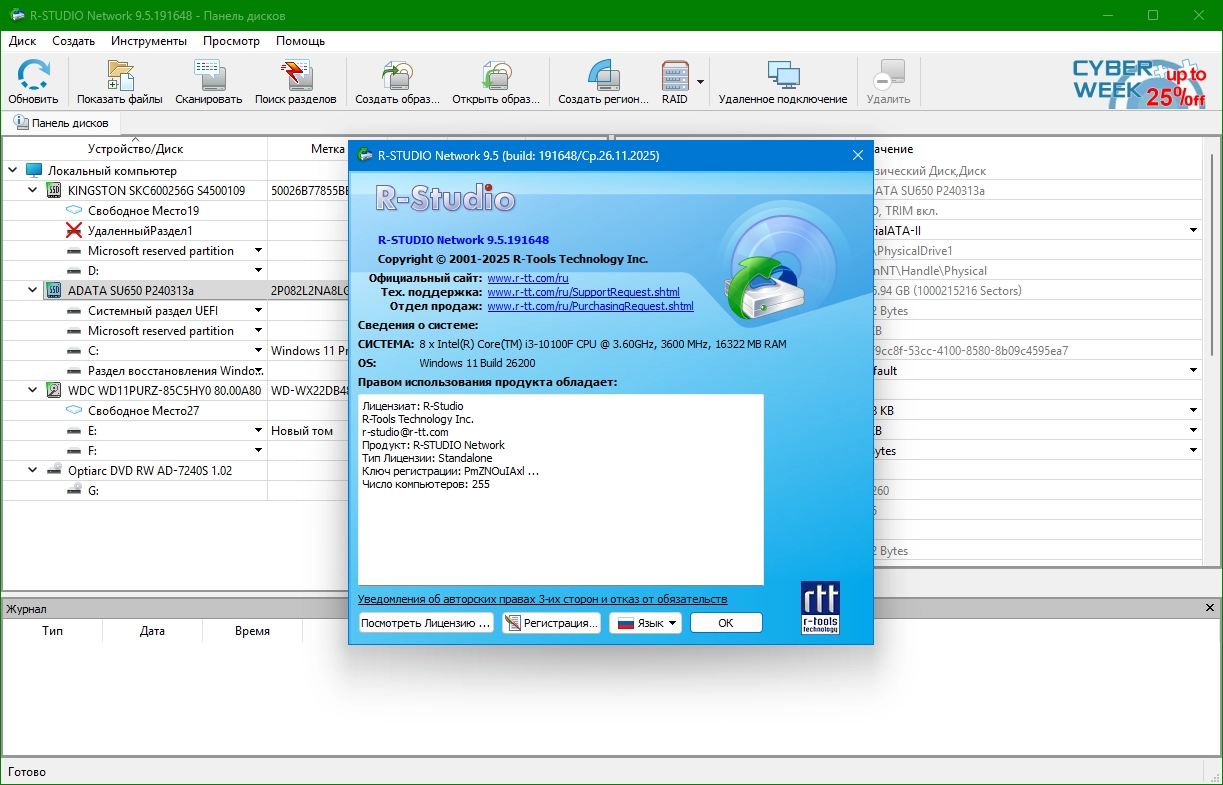Open the www.r-tt.com/ru official site link
Image resolution: width=1223 pixels, height=785 pixels.
coord(527,278)
